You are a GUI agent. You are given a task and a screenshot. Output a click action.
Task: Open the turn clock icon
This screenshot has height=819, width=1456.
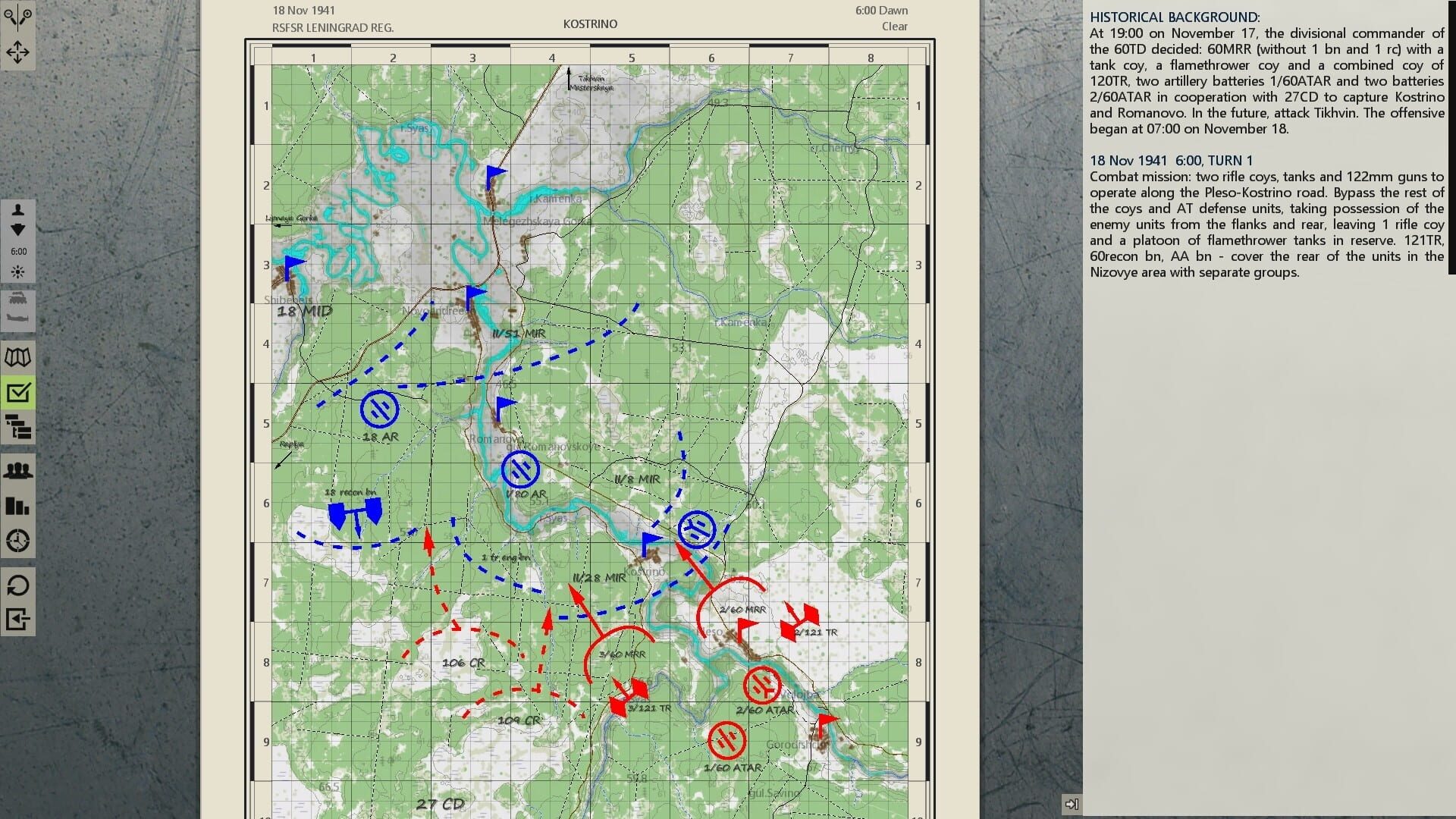[x=18, y=541]
